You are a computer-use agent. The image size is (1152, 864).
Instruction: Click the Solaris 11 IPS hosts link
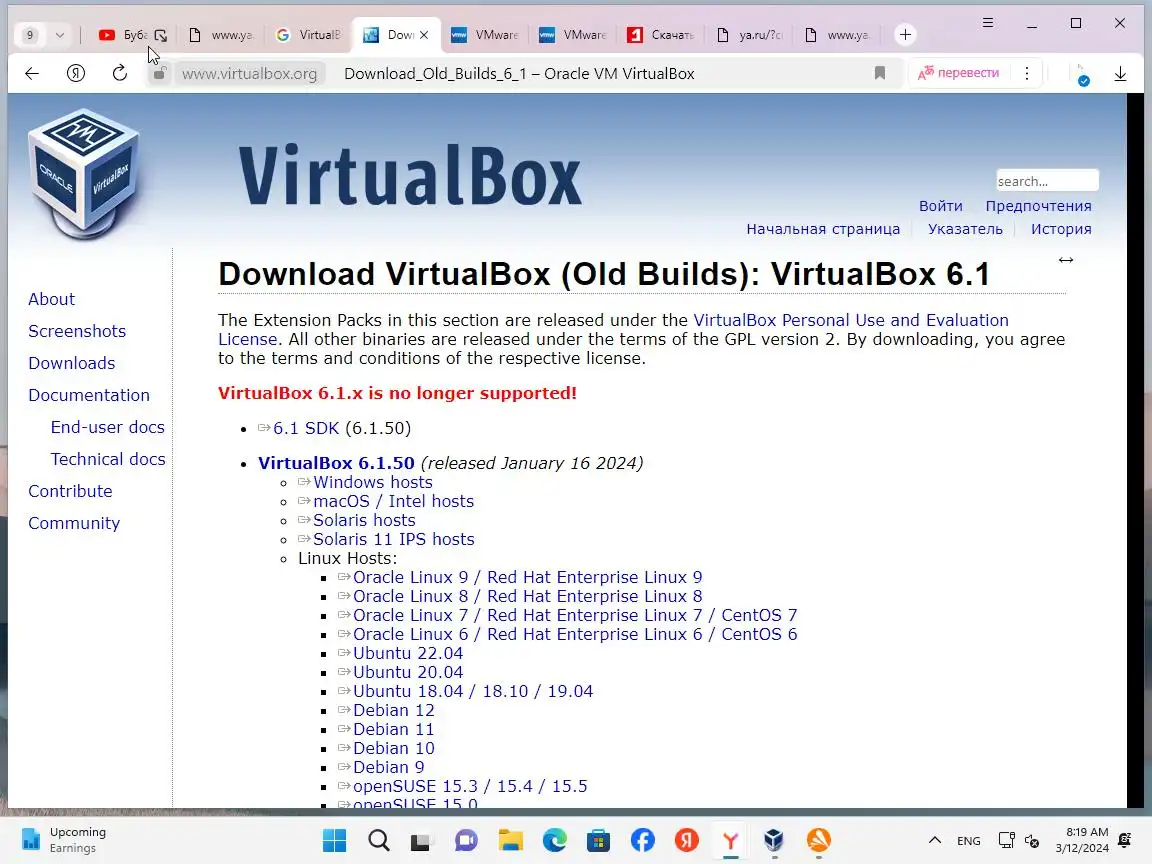pyautogui.click(x=394, y=539)
